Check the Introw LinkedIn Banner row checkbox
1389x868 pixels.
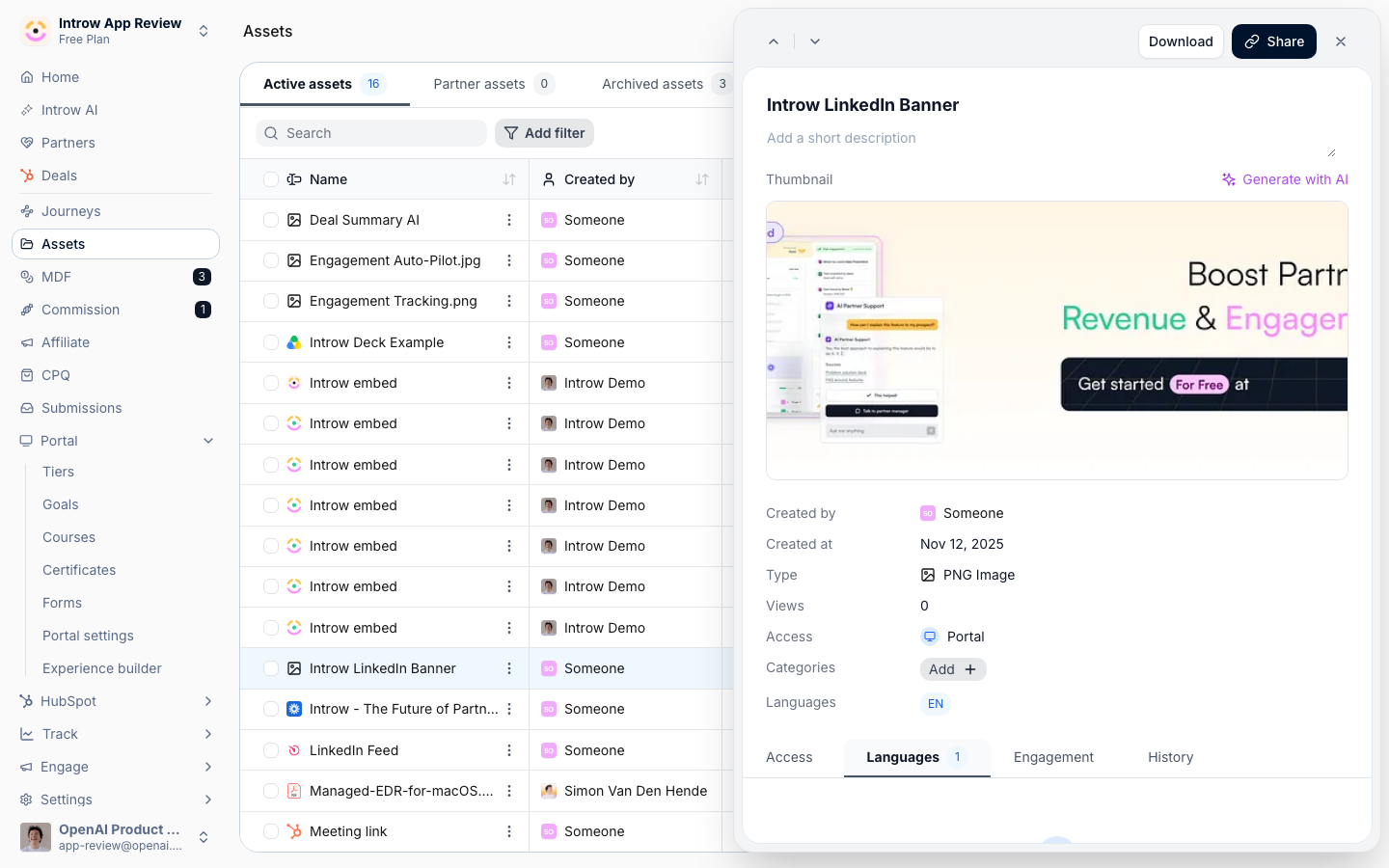click(271, 668)
